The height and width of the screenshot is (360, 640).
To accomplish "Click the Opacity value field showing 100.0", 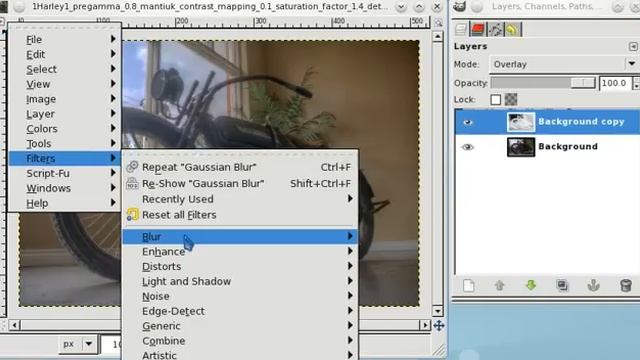I will pos(615,83).
